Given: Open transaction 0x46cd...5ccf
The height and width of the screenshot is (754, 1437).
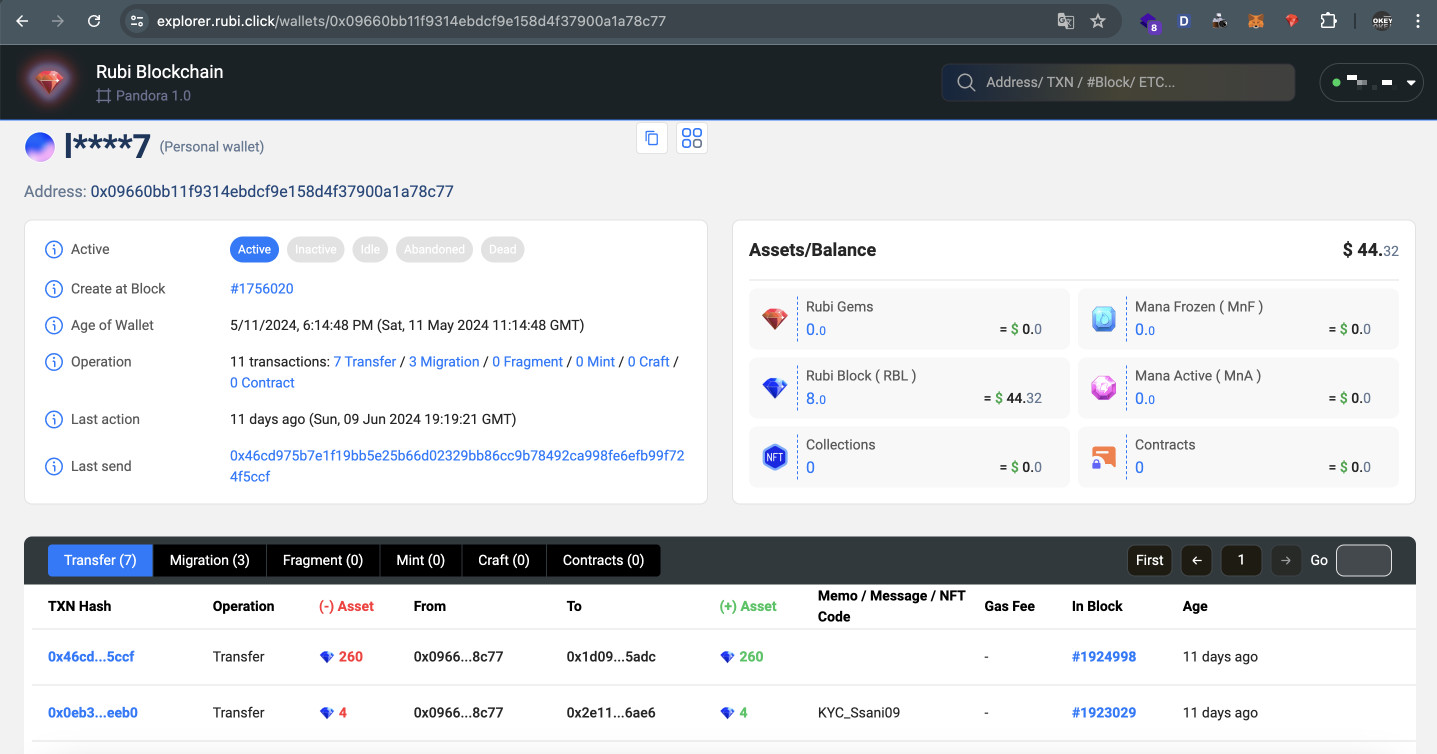Looking at the screenshot, I should click(91, 657).
